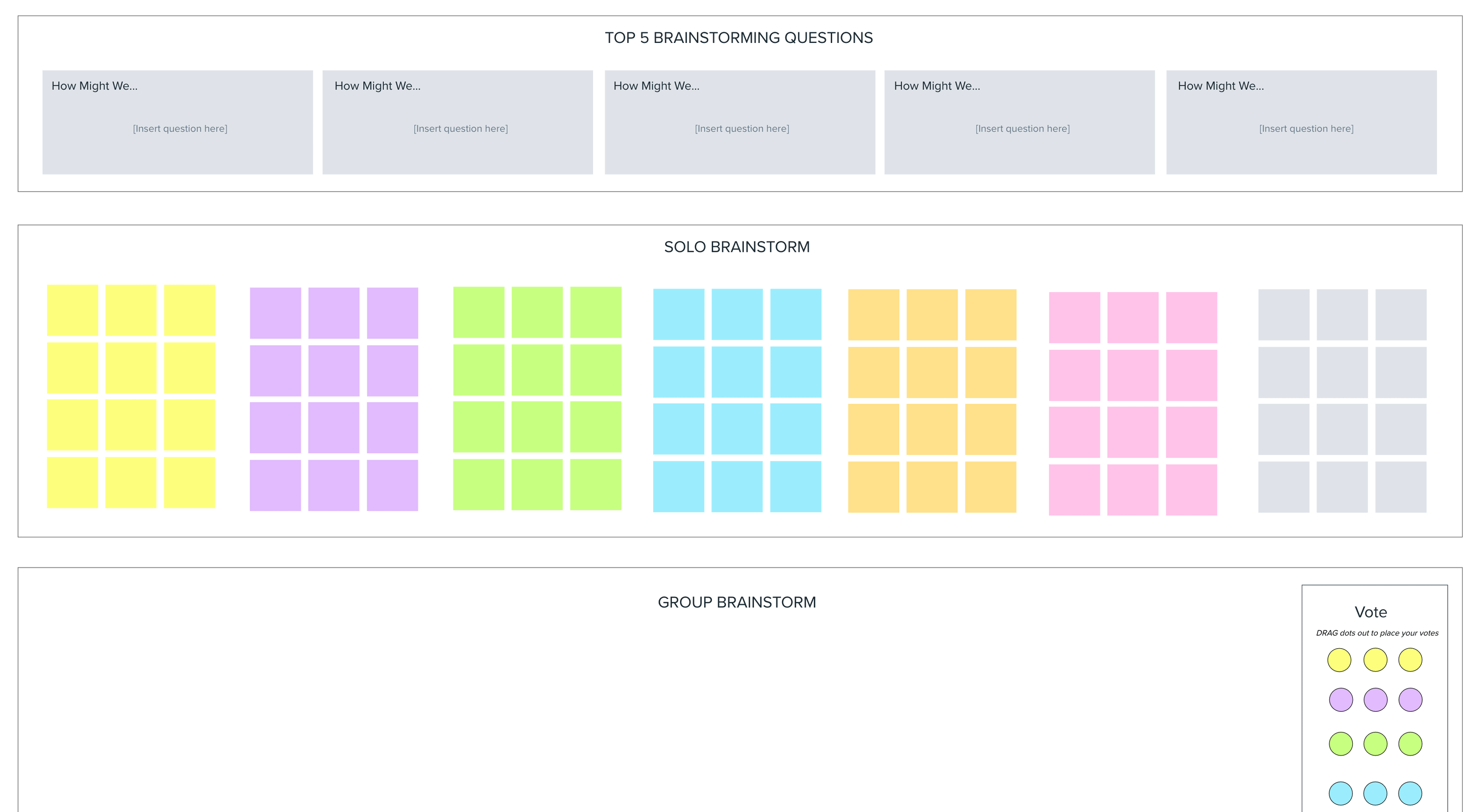Select the GROUP BRAINSTORM heading
Screen dimensions: 1479x812
[x=737, y=602]
